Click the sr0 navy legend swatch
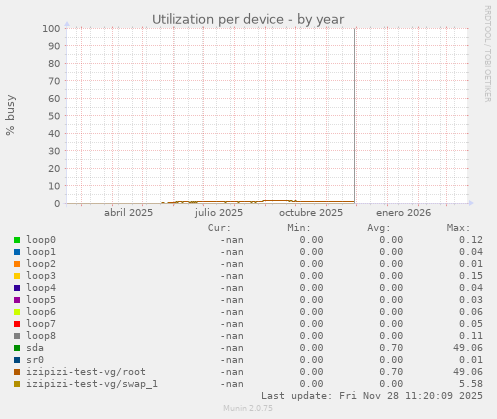497x419 pixels. pos(17,360)
